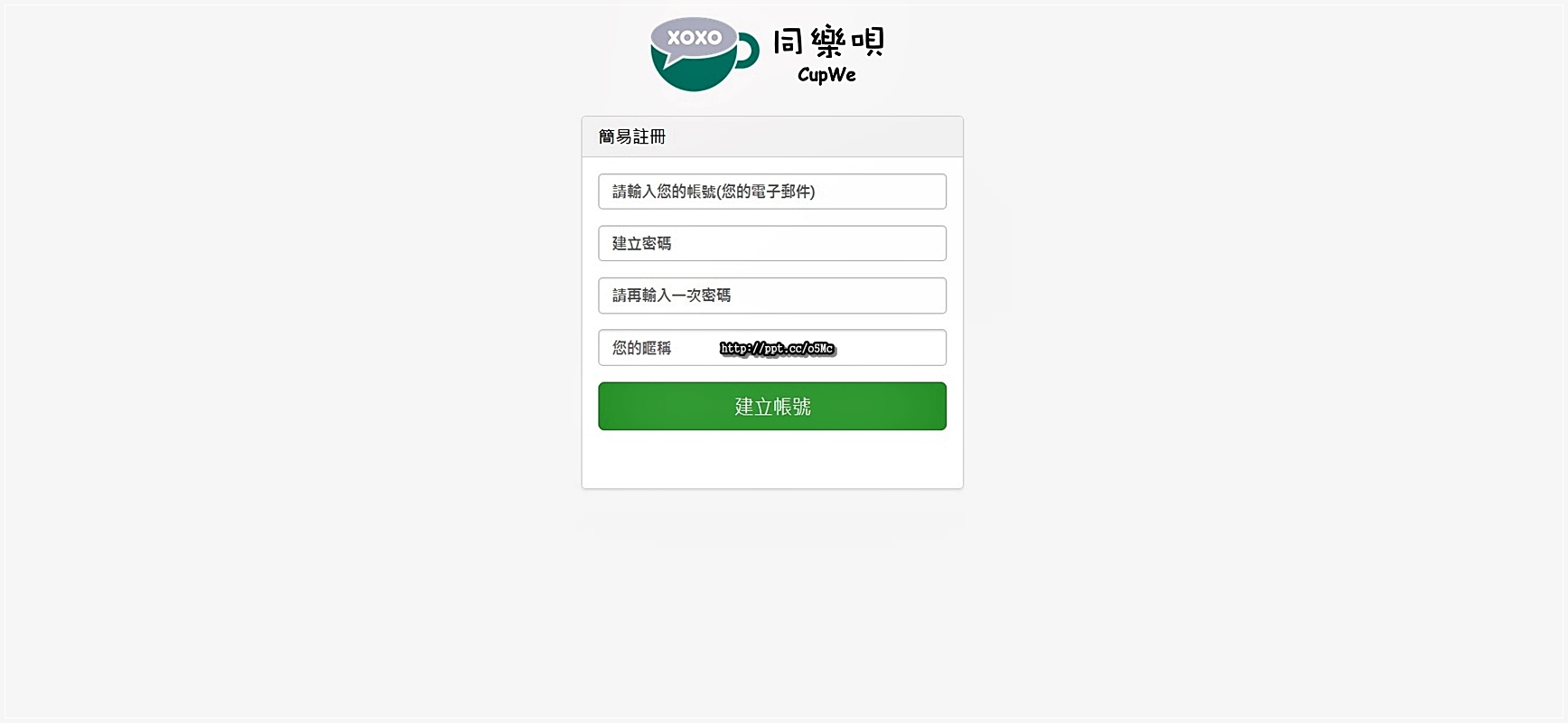Screen dimensions: 1568x723
Task: Click the 唄 character in site title
Action: [x=868, y=42]
